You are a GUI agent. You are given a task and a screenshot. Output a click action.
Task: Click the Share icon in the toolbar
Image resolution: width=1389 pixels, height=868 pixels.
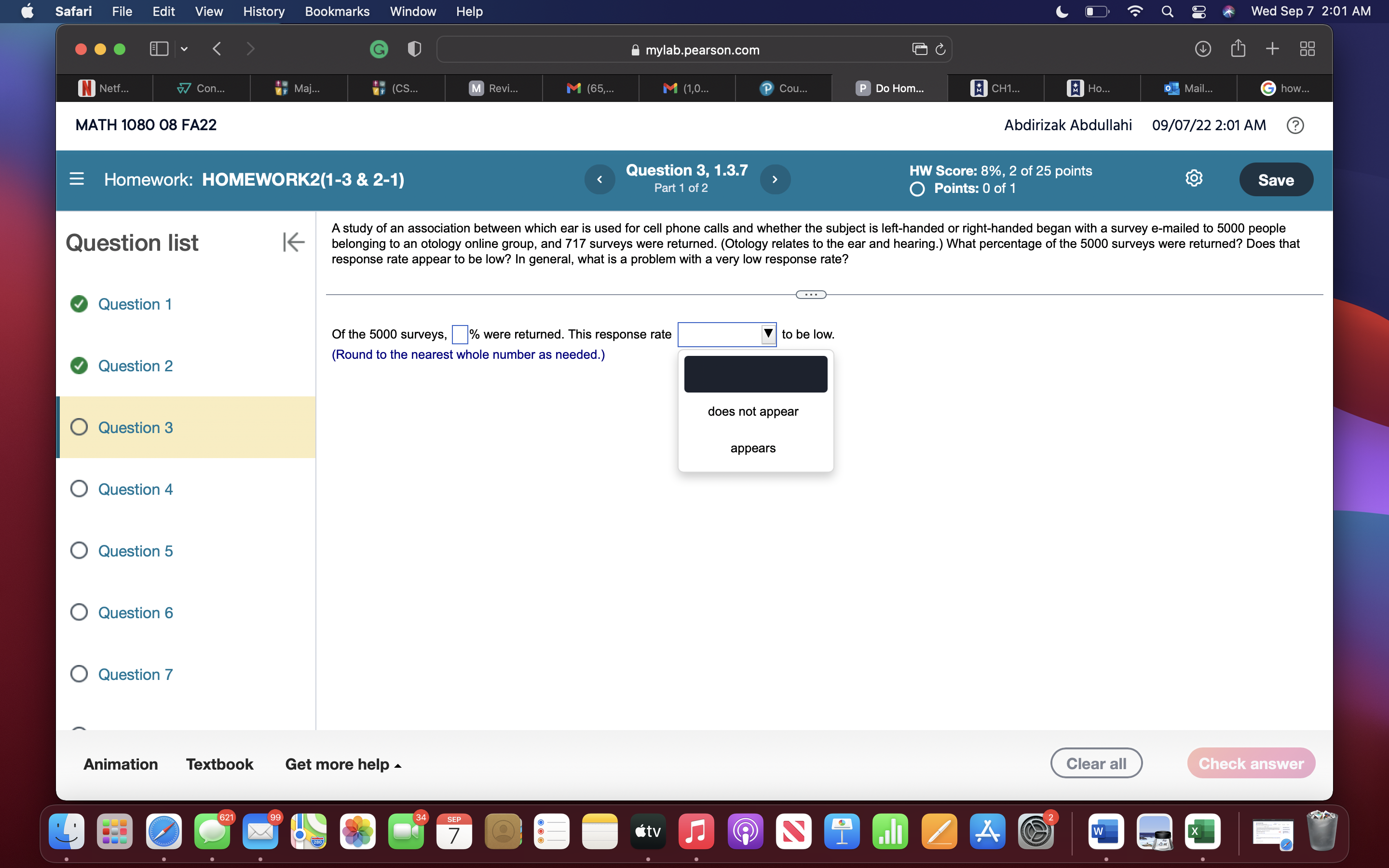coord(1238,49)
